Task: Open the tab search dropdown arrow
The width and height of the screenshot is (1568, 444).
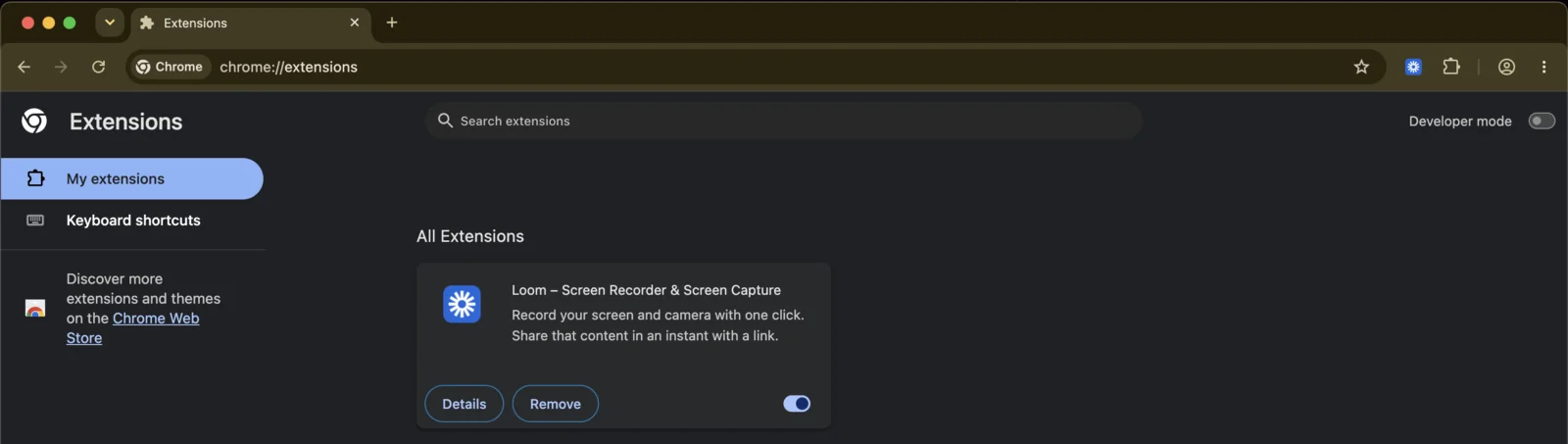Action: 110,23
